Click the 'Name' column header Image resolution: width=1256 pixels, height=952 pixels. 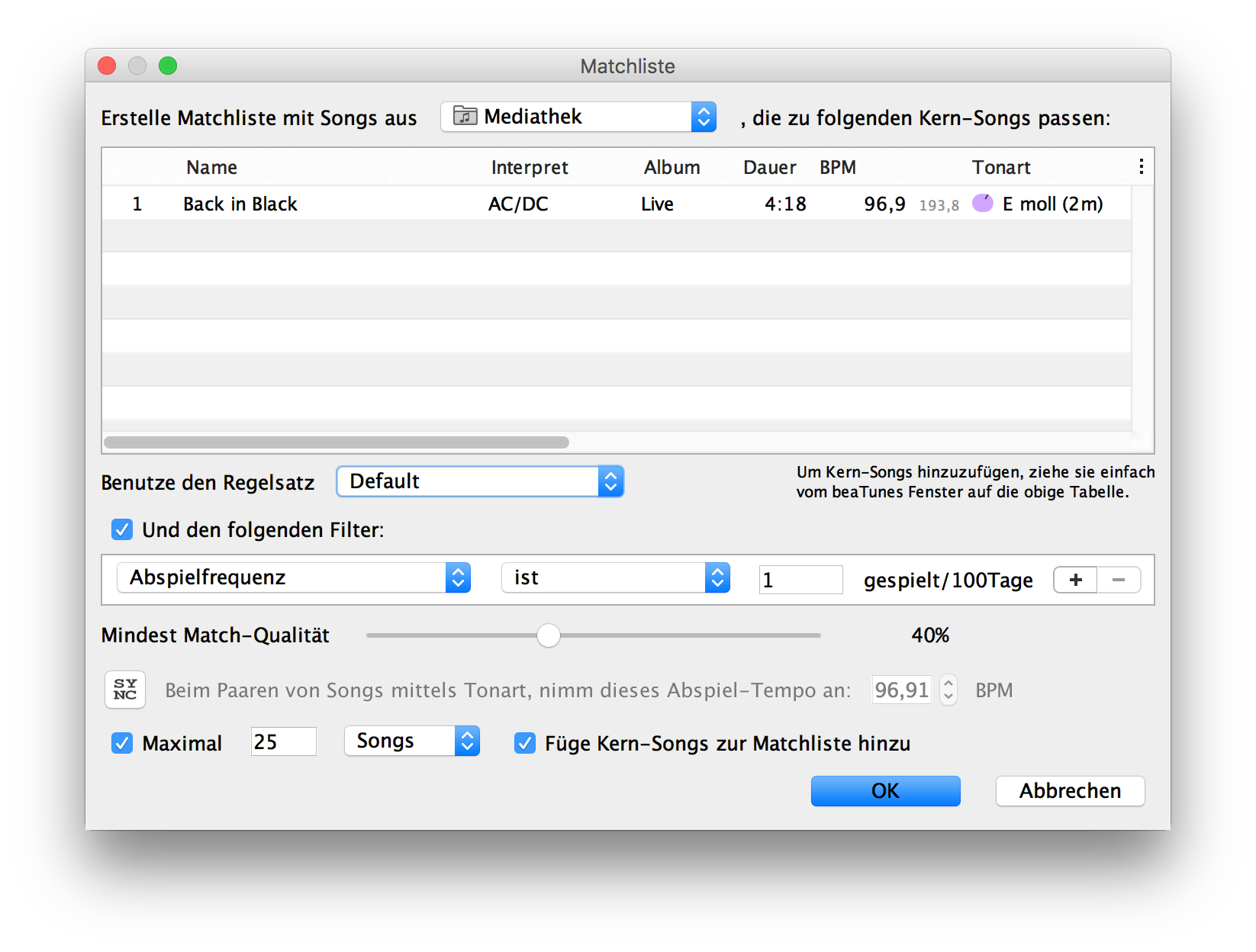(211, 167)
